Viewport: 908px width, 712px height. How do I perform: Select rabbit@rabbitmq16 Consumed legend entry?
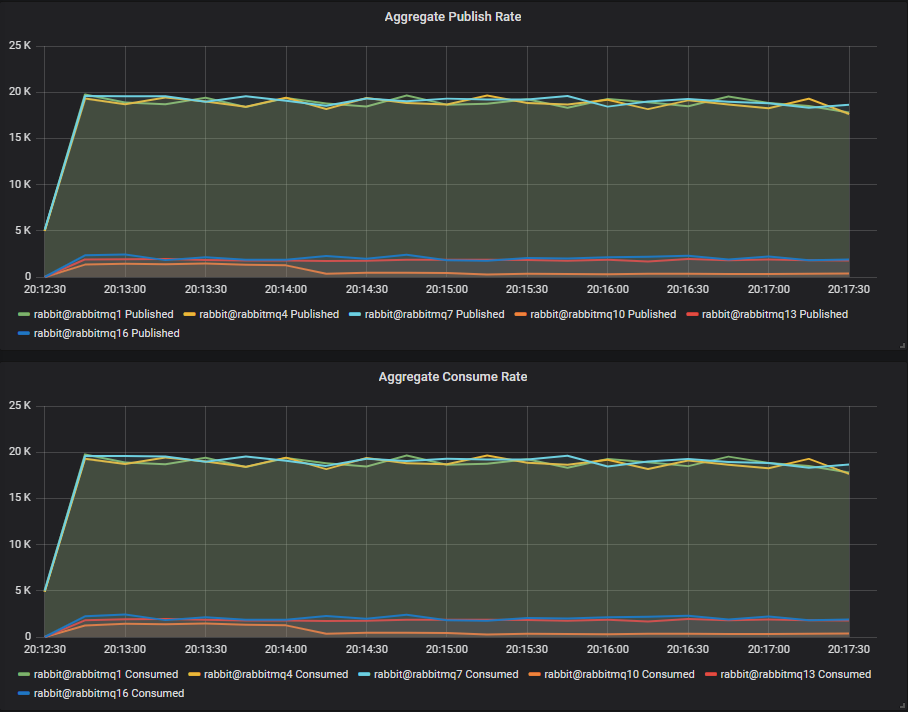tap(109, 693)
